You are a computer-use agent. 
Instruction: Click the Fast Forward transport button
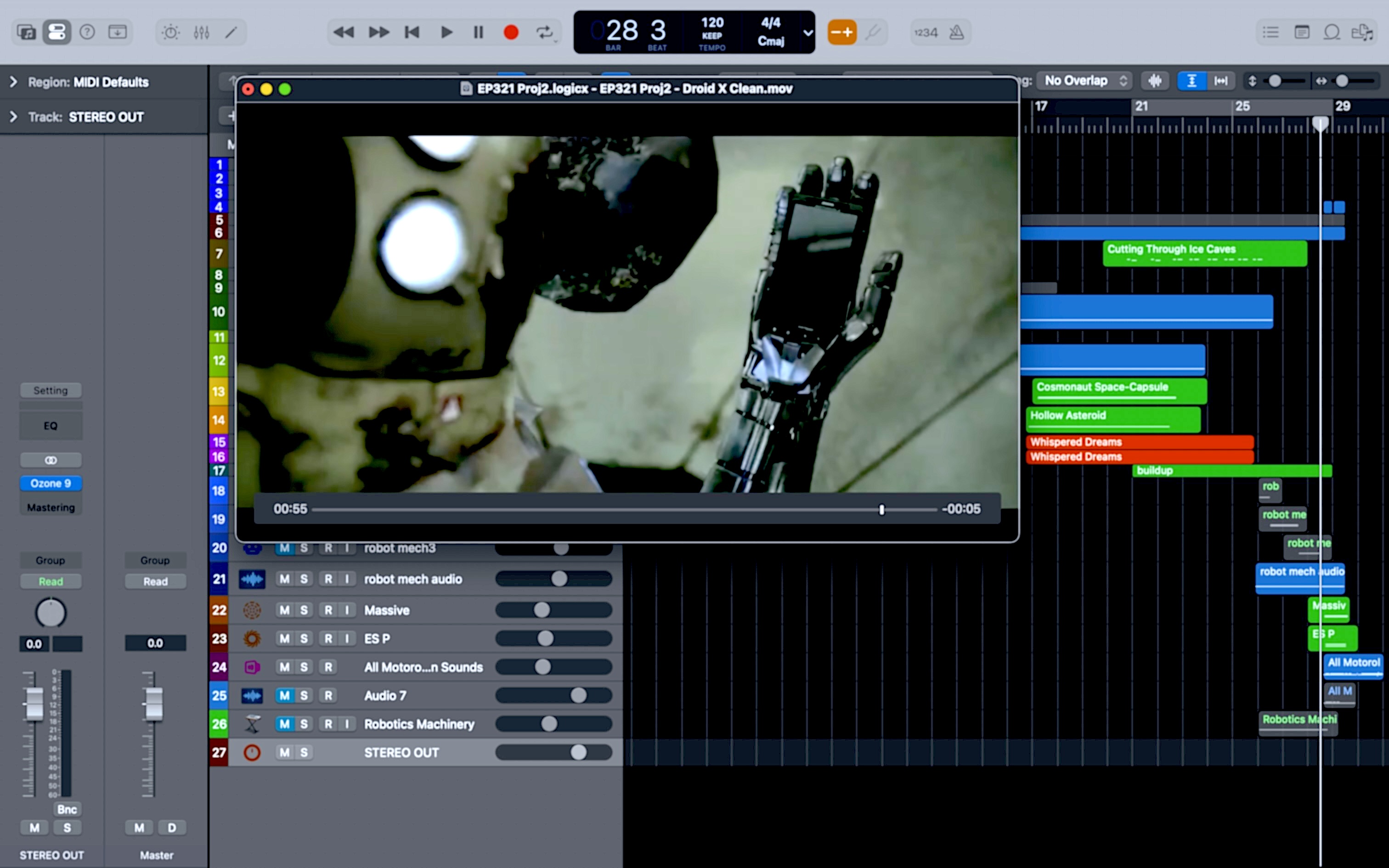(x=378, y=32)
